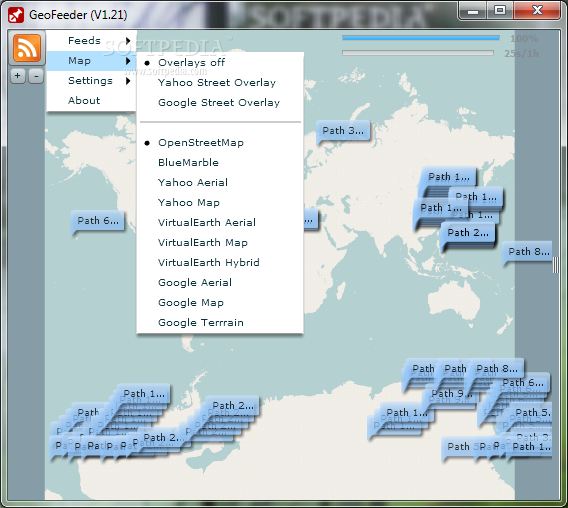This screenshot has width=568, height=508.
Task: Click the orange RSS feed icon button
Action: pyautogui.click(x=27, y=47)
